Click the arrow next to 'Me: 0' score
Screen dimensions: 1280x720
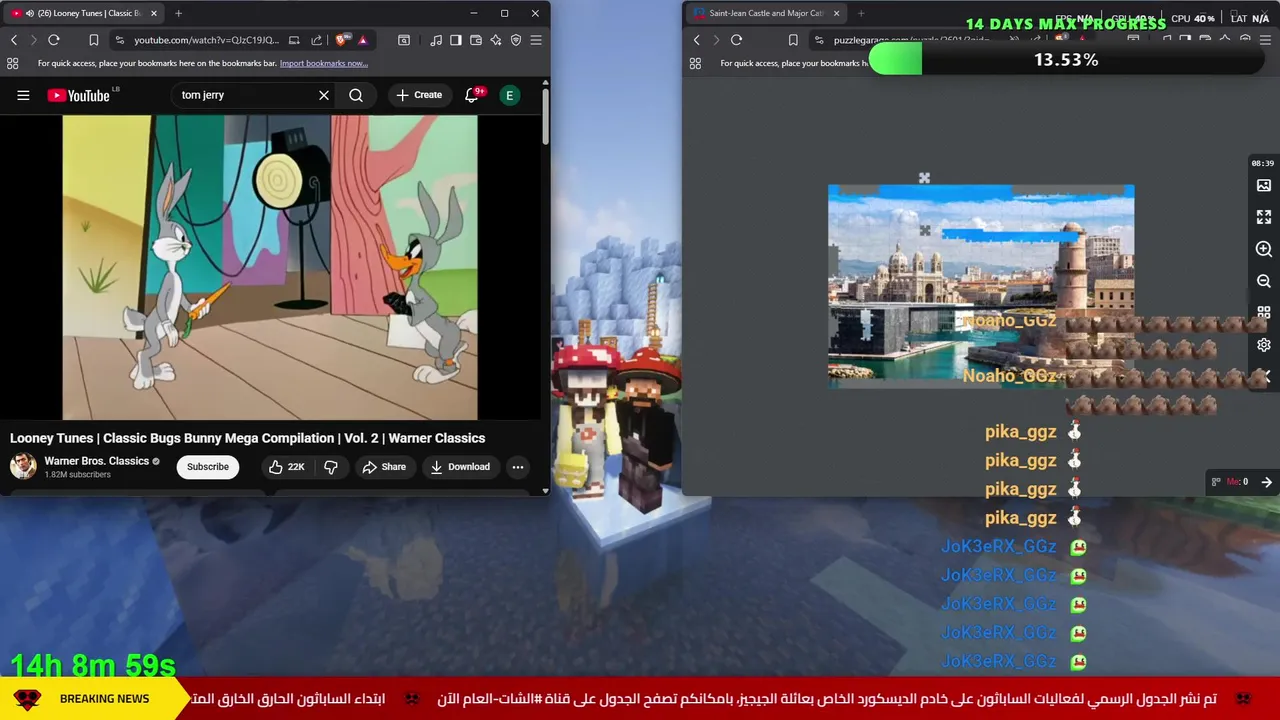click(1266, 482)
